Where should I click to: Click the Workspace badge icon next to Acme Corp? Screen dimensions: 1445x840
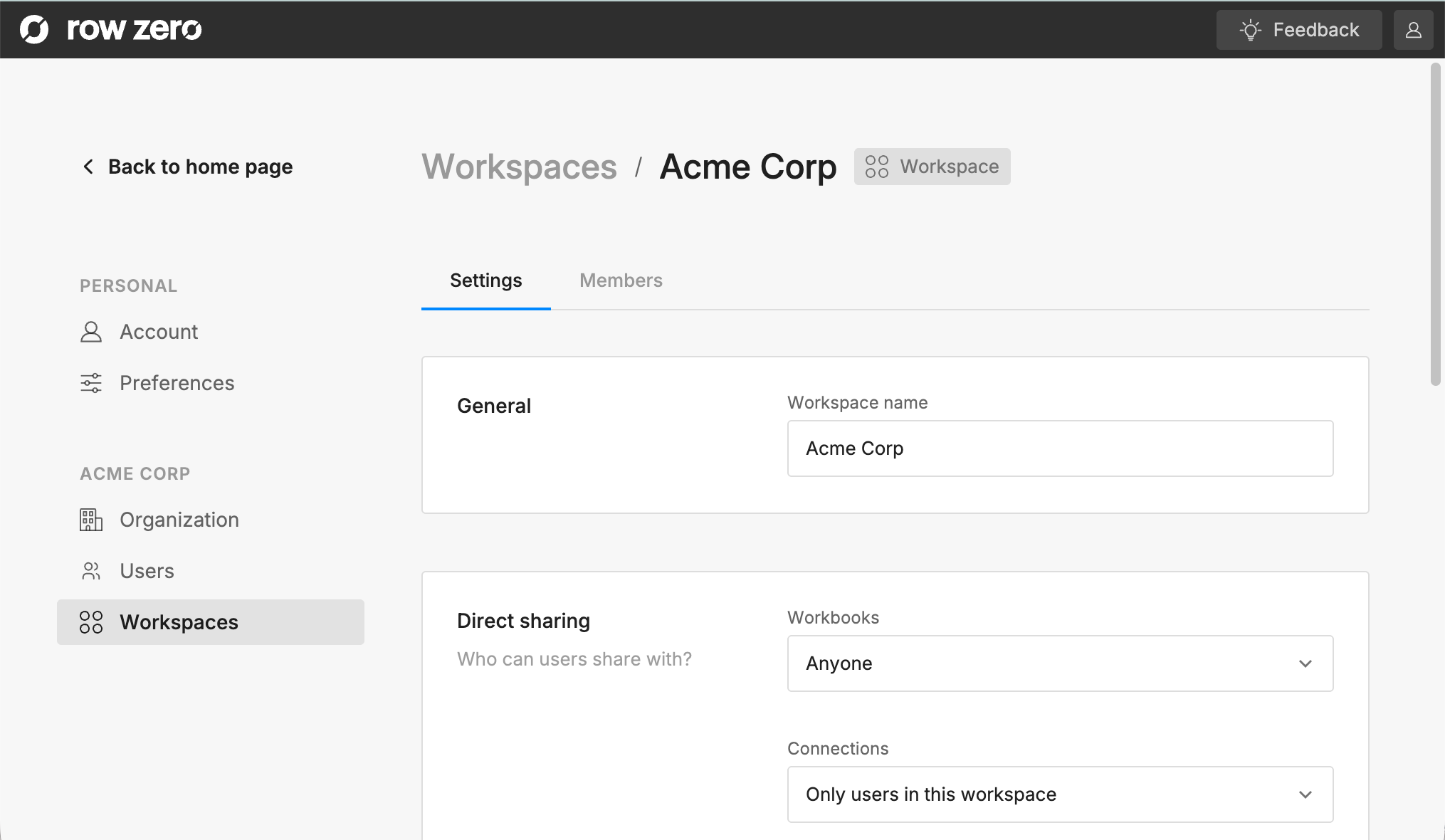pyautogui.click(x=877, y=167)
